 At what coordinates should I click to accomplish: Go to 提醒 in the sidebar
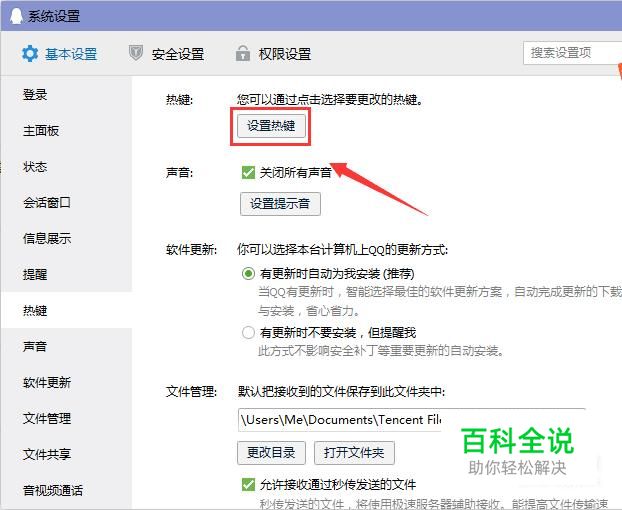[35, 274]
